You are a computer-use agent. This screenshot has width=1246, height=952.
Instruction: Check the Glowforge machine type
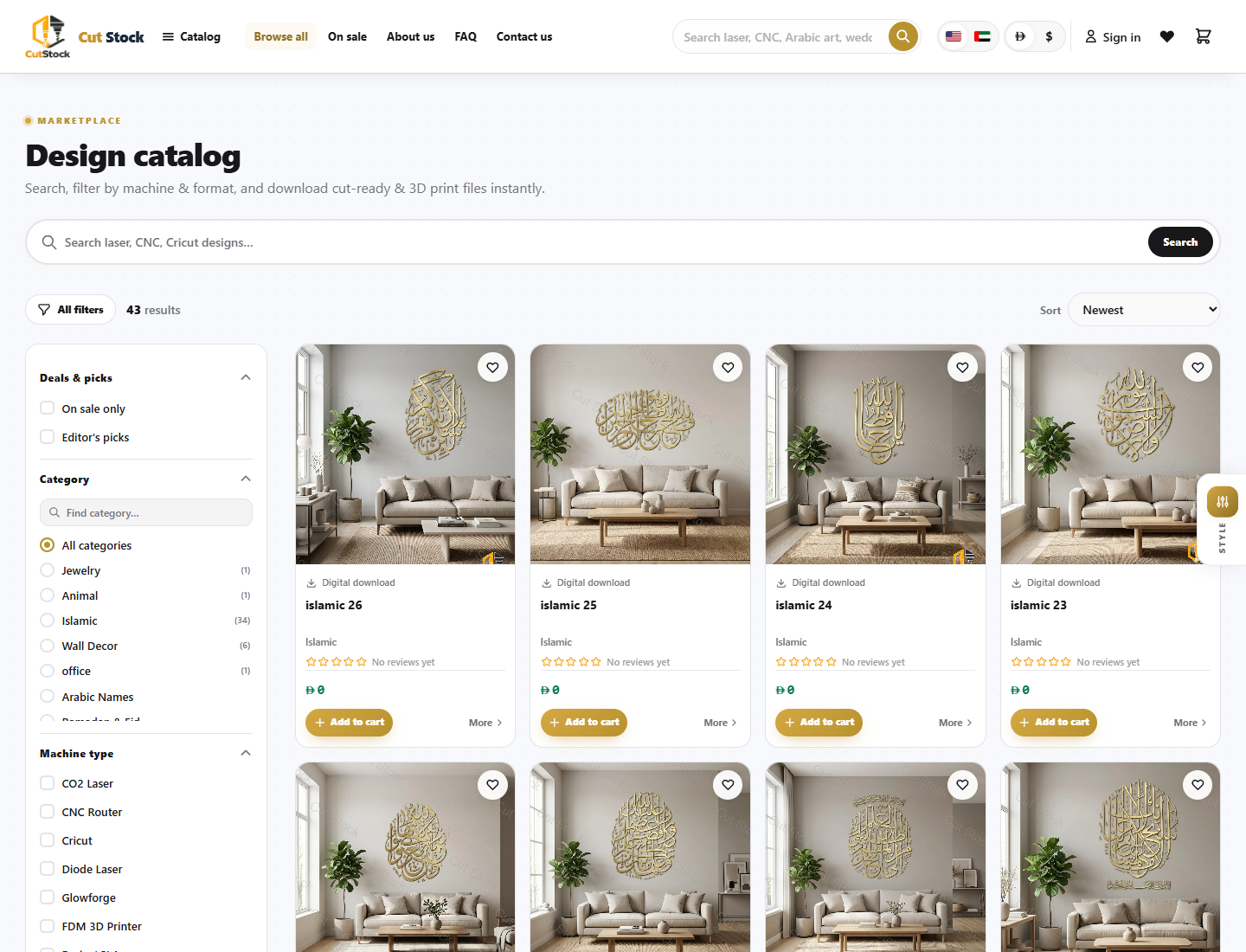(48, 897)
